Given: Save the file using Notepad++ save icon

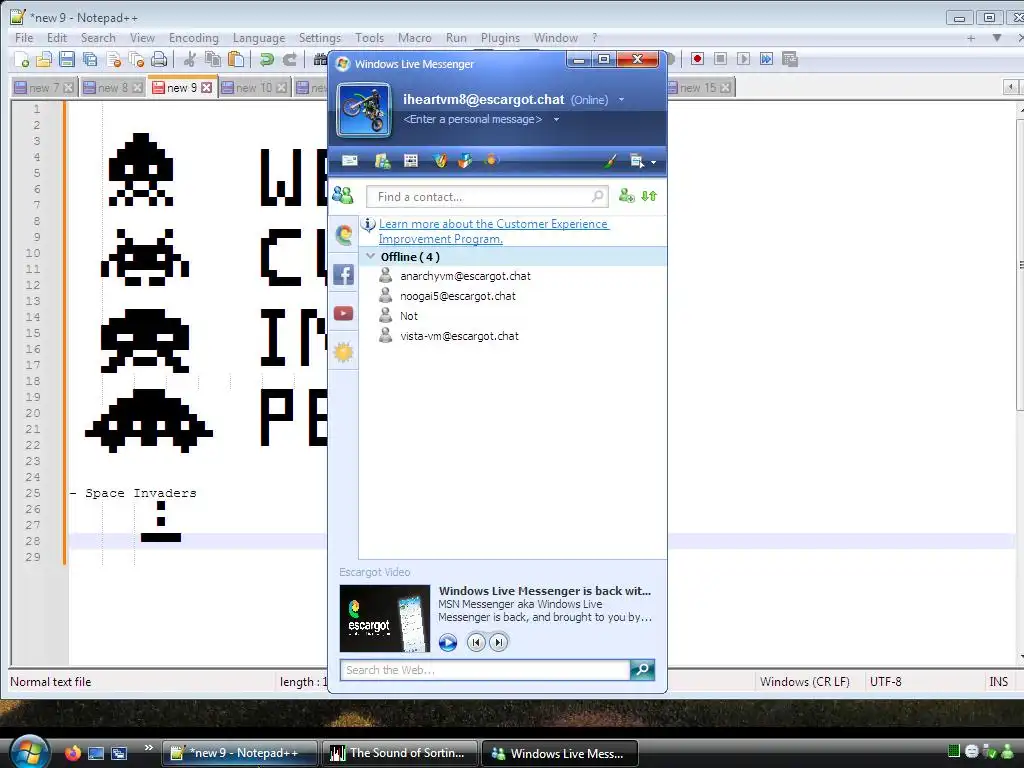Looking at the screenshot, I should click(67, 59).
